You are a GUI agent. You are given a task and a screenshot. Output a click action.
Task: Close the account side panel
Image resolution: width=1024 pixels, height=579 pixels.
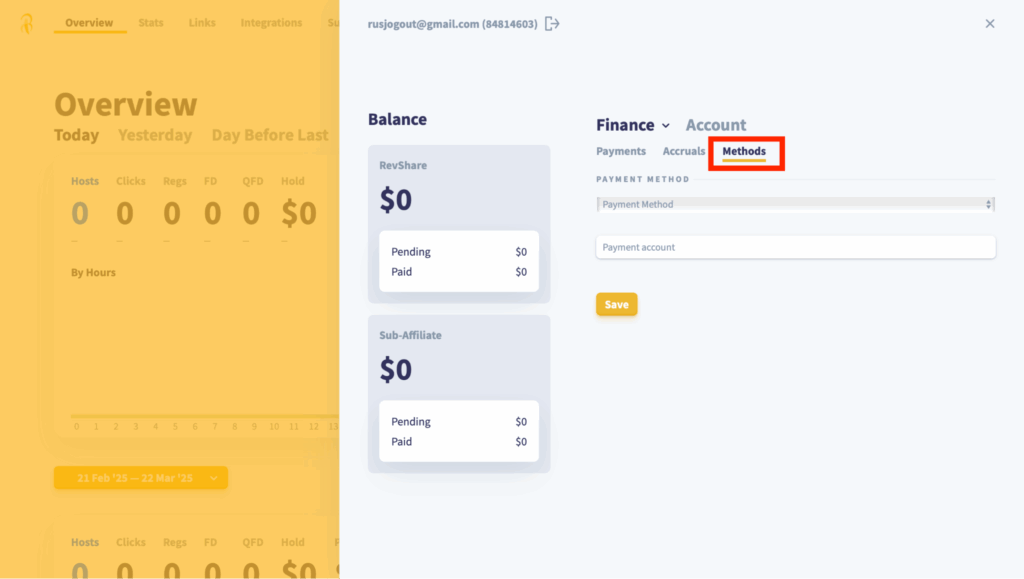click(990, 23)
